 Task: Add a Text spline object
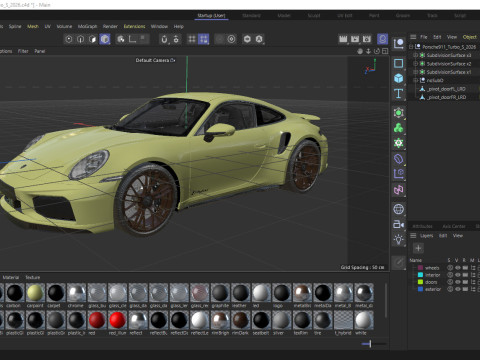[x=398, y=94]
